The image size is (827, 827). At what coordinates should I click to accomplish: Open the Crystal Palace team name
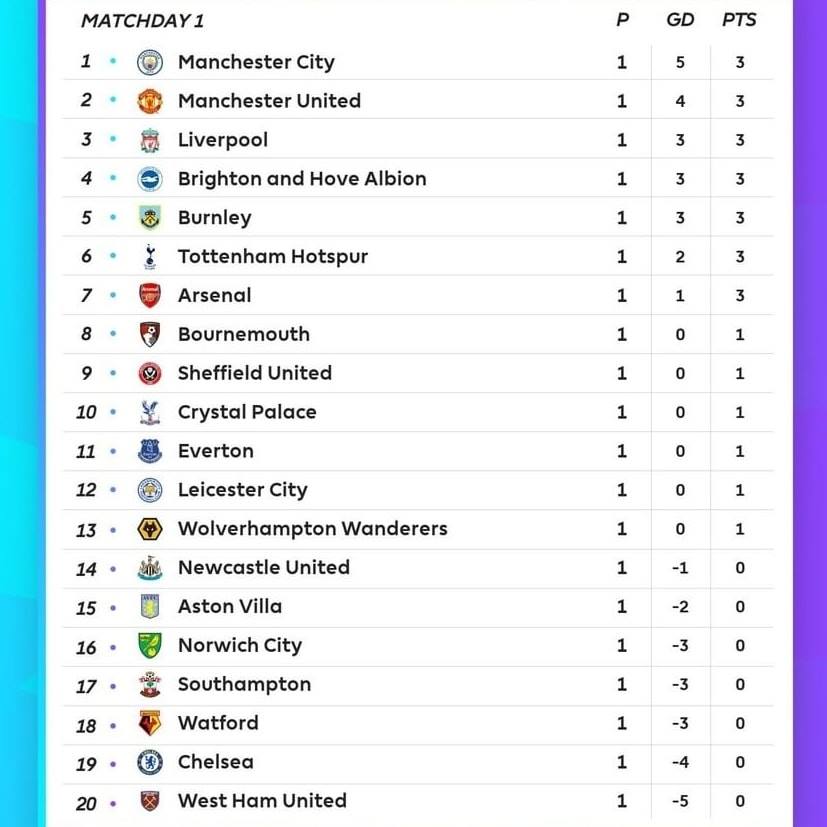(247, 412)
